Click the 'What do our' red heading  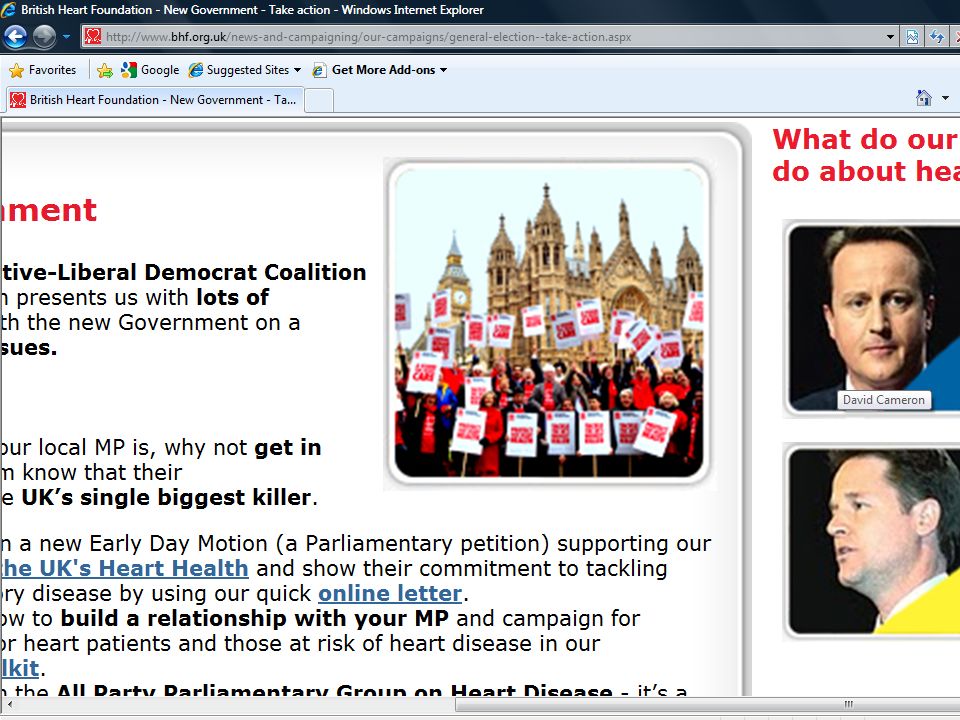[866, 140]
